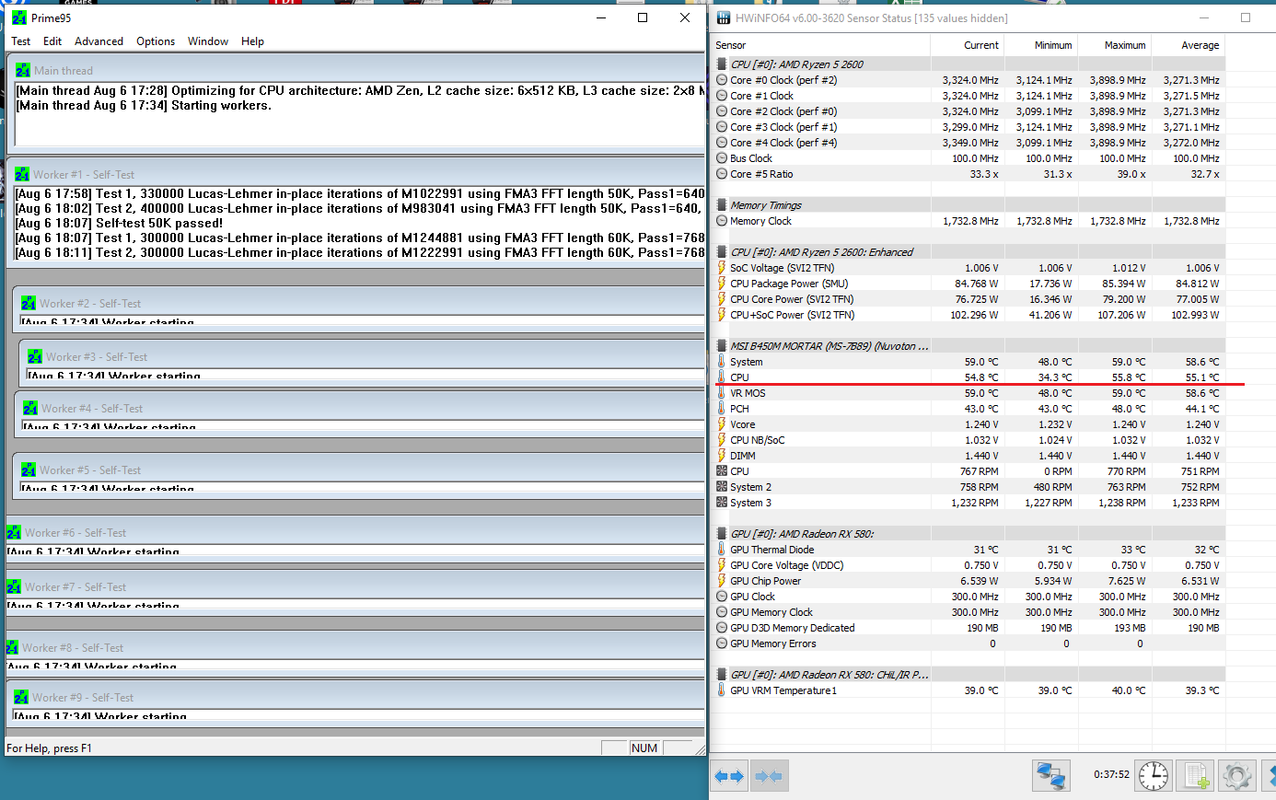Click the Sensor column header
1276x800 pixels.
click(821, 45)
